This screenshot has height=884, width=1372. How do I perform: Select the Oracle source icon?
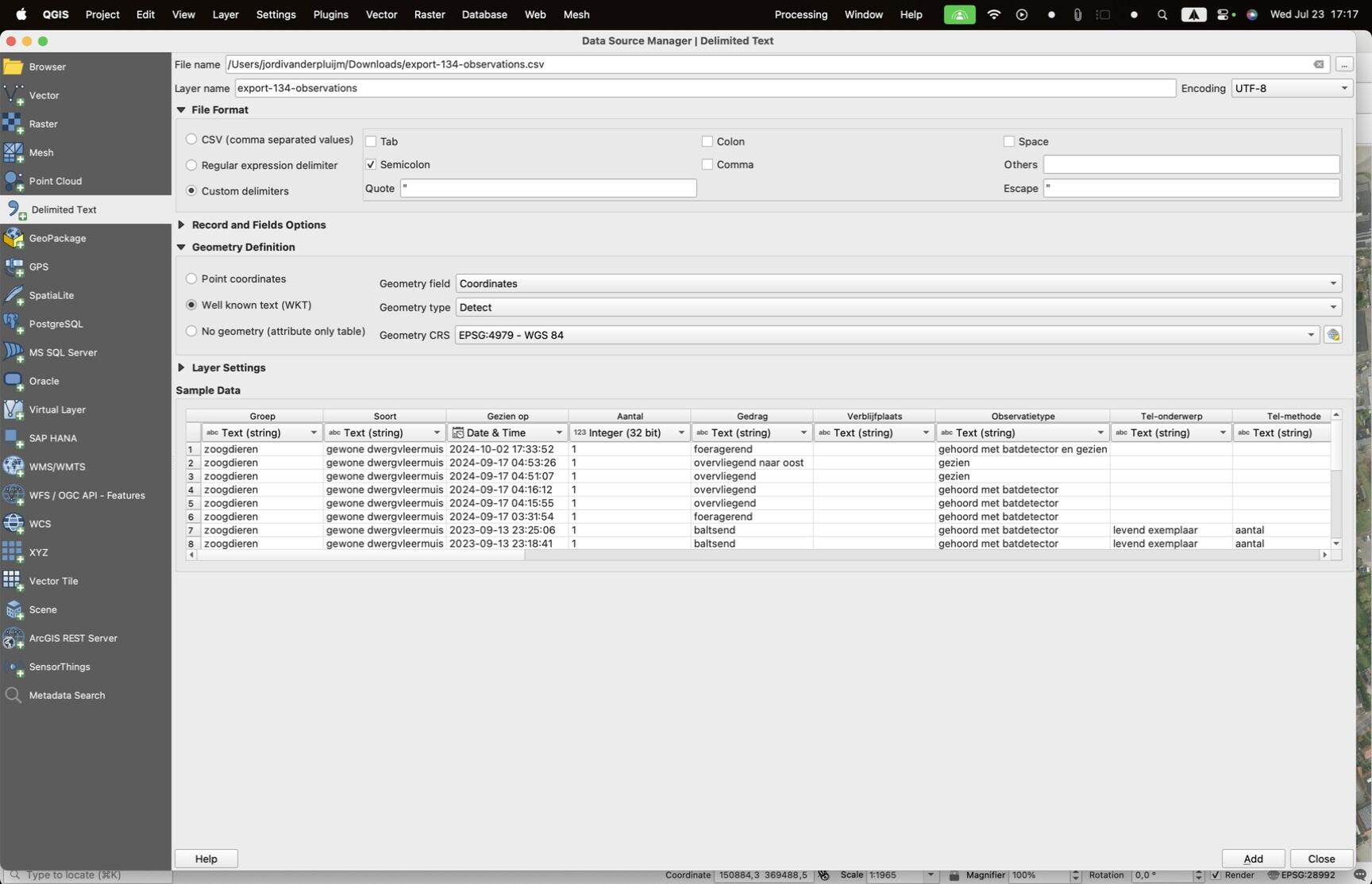coord(13,381)
